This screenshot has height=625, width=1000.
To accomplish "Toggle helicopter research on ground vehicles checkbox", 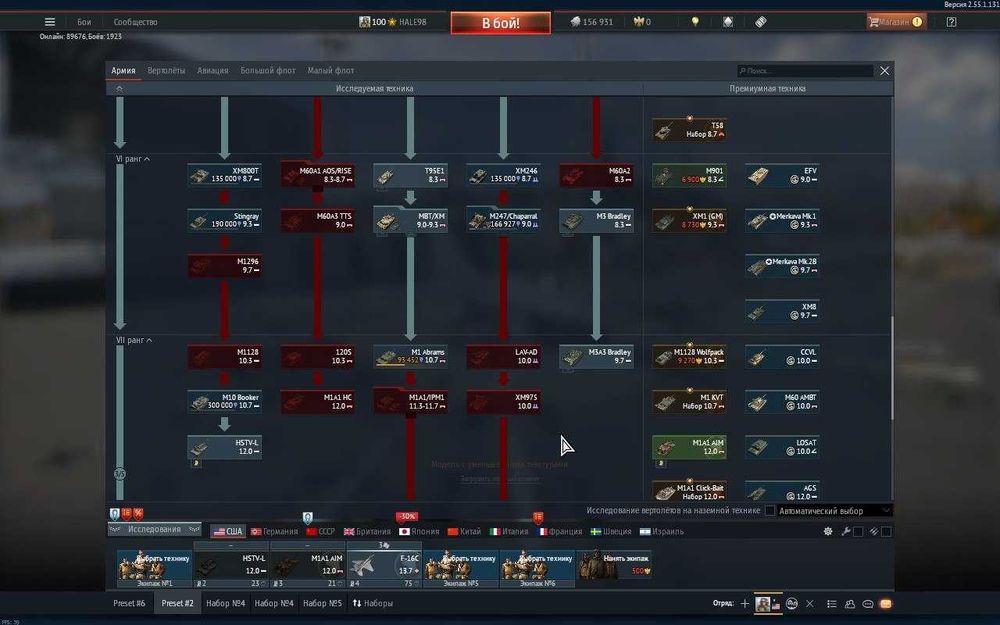I will click(770, 511).
